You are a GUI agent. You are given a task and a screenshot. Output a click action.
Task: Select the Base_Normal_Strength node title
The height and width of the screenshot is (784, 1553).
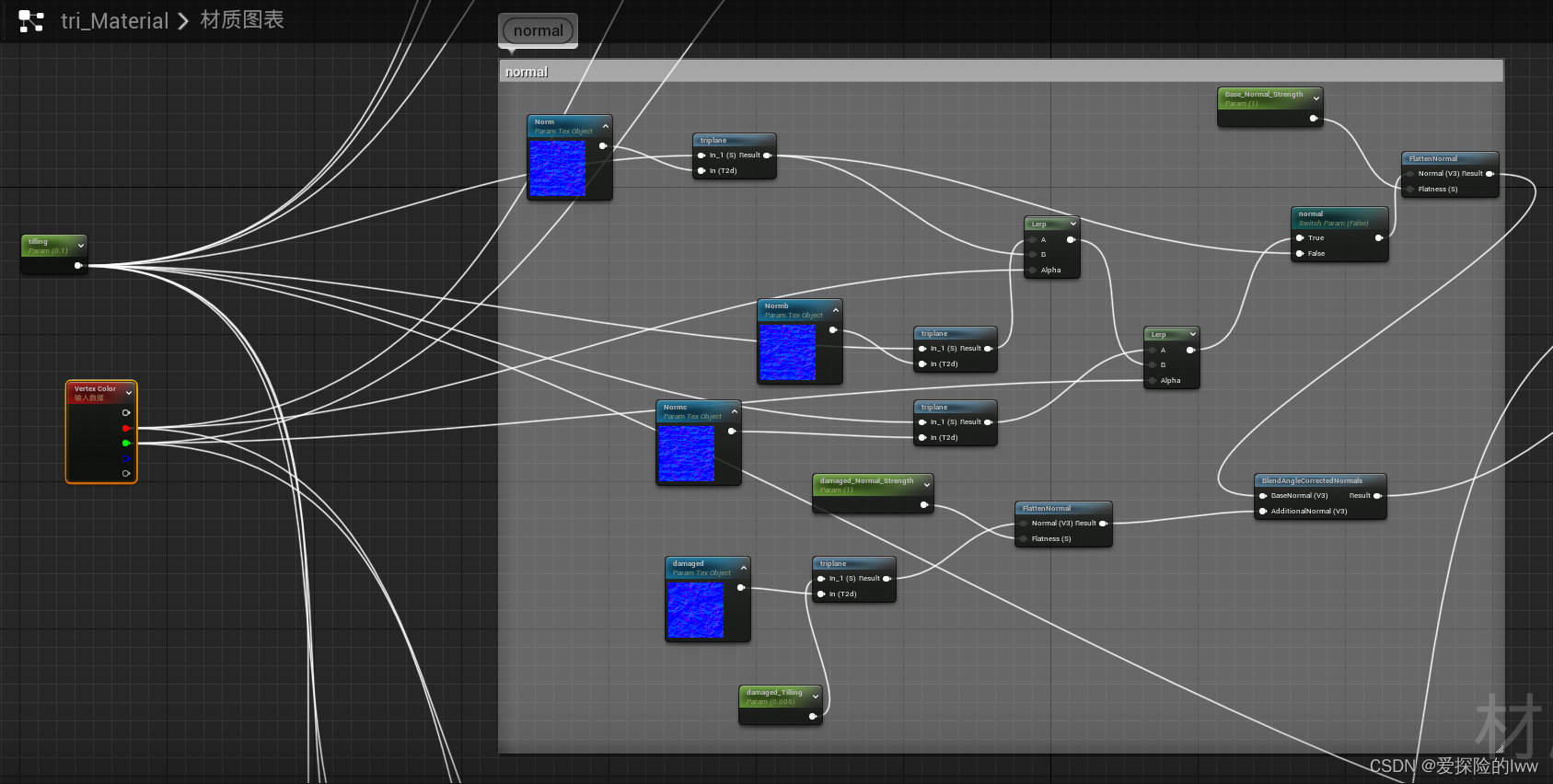coord(1263,94)
